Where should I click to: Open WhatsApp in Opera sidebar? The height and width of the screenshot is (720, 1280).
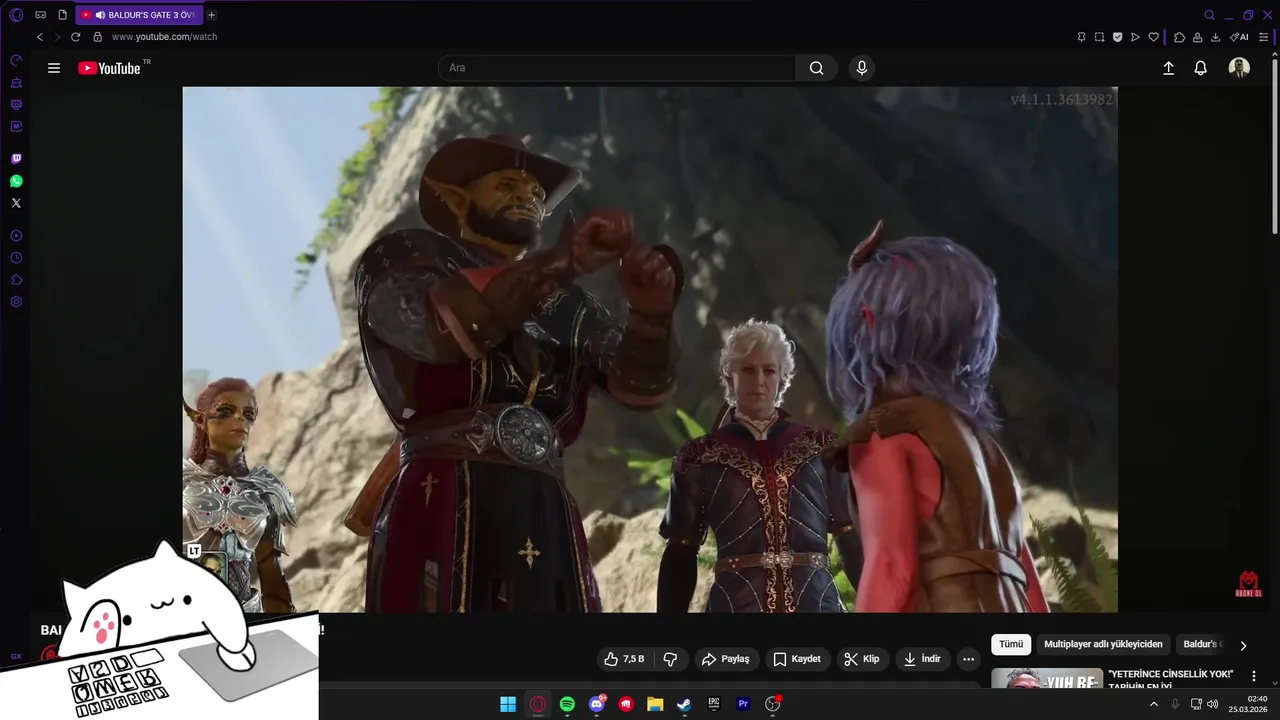(16, 181)
